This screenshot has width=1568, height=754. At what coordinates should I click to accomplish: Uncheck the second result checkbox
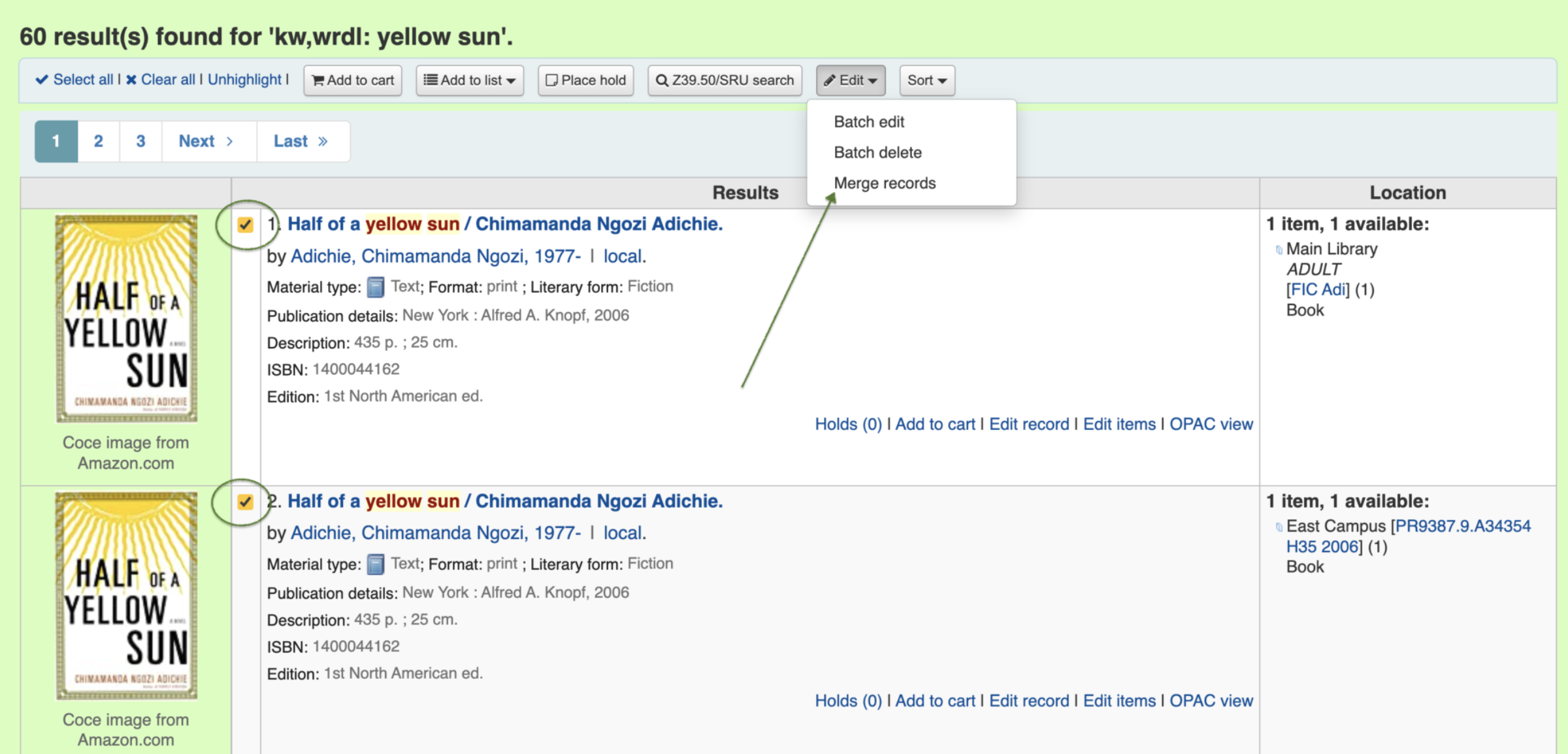[x=245, y=502]
